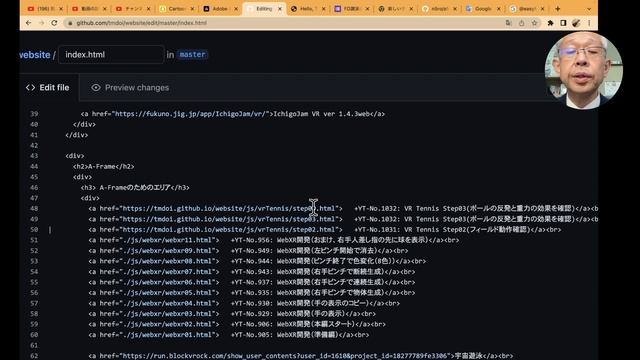640x360 pixels.
Task: Switch to the Carbon tab
Action: click(176, 9)
